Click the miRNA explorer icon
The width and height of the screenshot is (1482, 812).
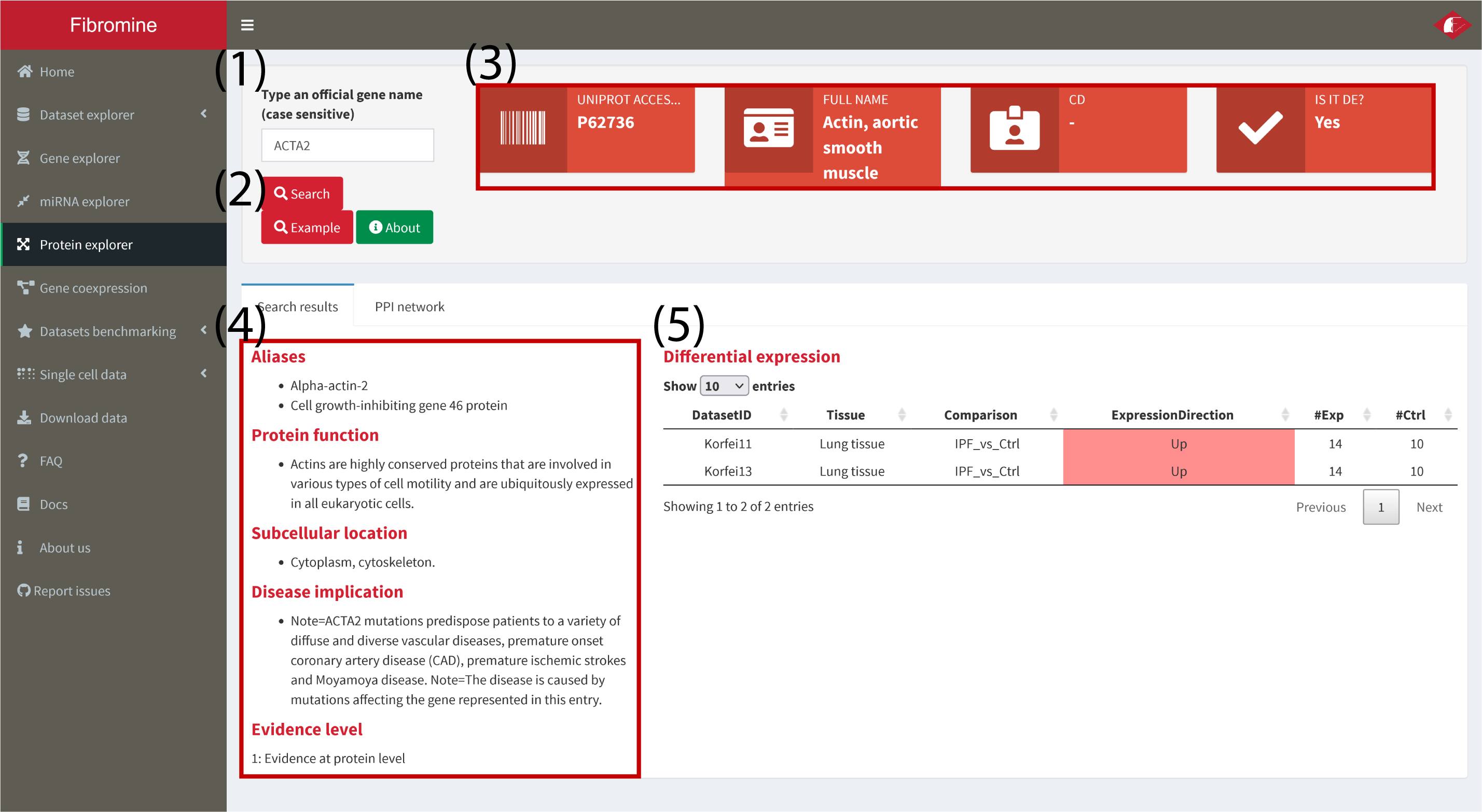[x=23, y=201]
